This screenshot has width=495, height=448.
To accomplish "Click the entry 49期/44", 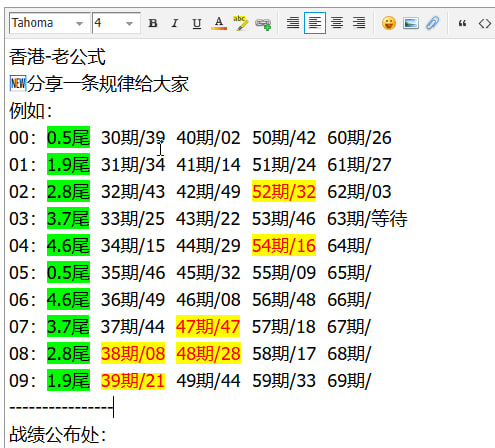I will [x=208, y=380].
